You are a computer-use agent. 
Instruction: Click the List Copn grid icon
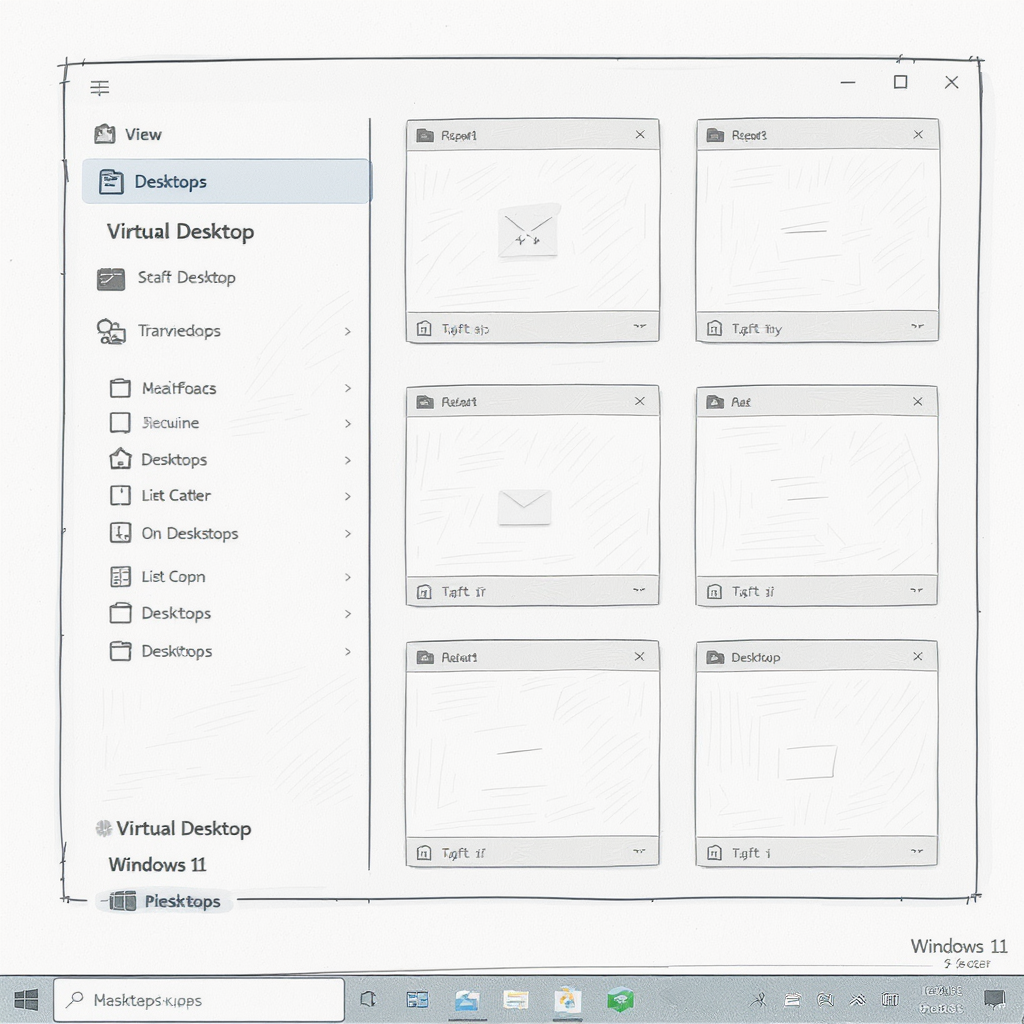pos(120,577)
